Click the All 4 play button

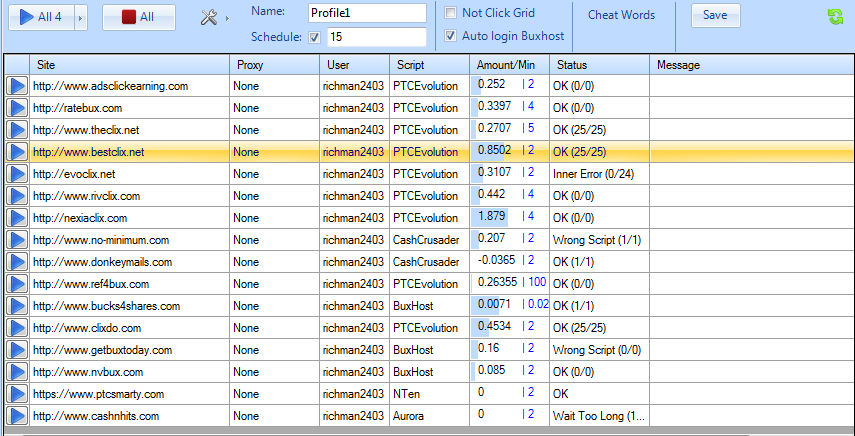click(x=41, y=17)
